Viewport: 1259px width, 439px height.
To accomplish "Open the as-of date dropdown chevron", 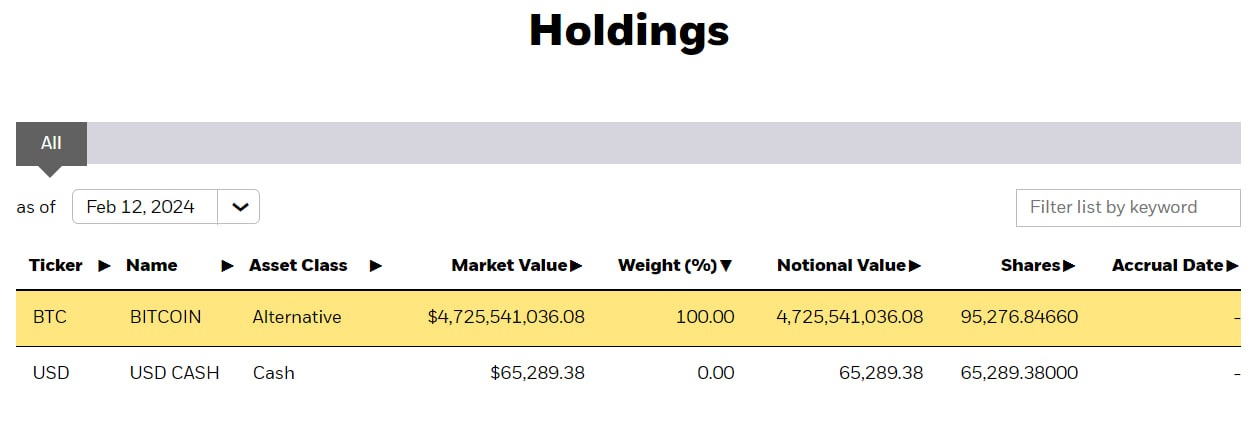I will click(x=239, y=207).
